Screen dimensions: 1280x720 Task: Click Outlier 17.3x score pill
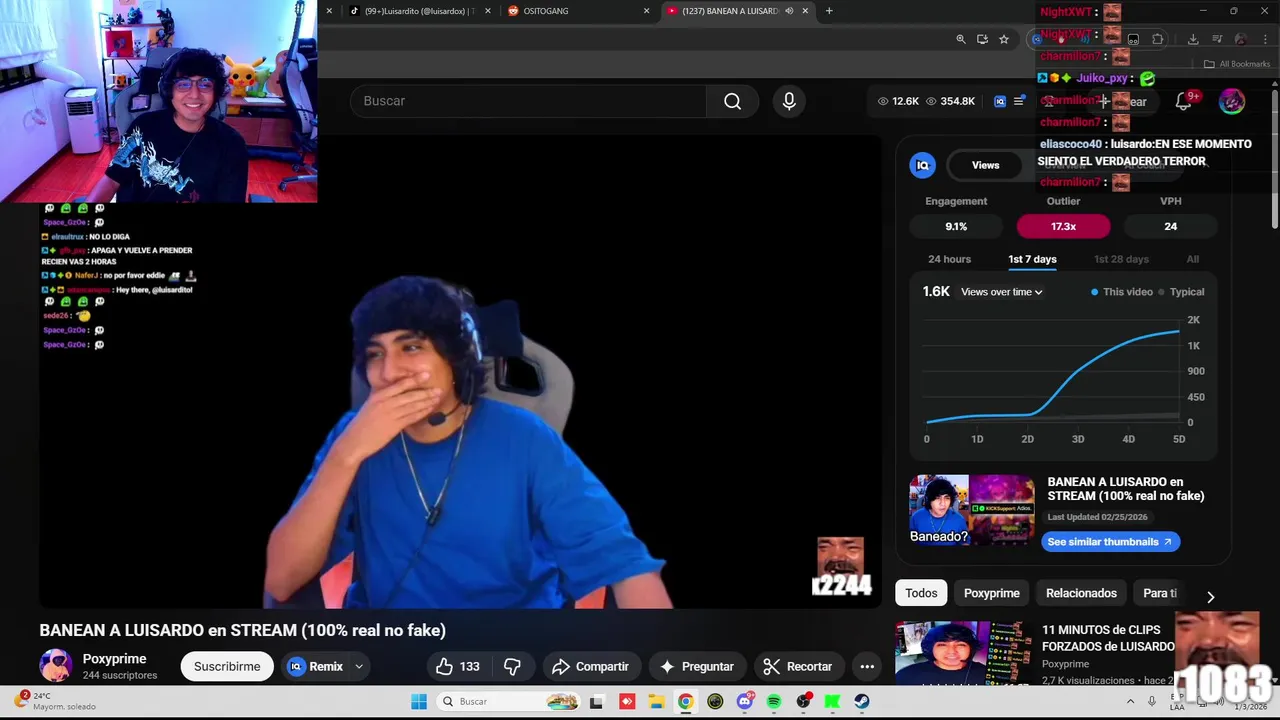1063,226
